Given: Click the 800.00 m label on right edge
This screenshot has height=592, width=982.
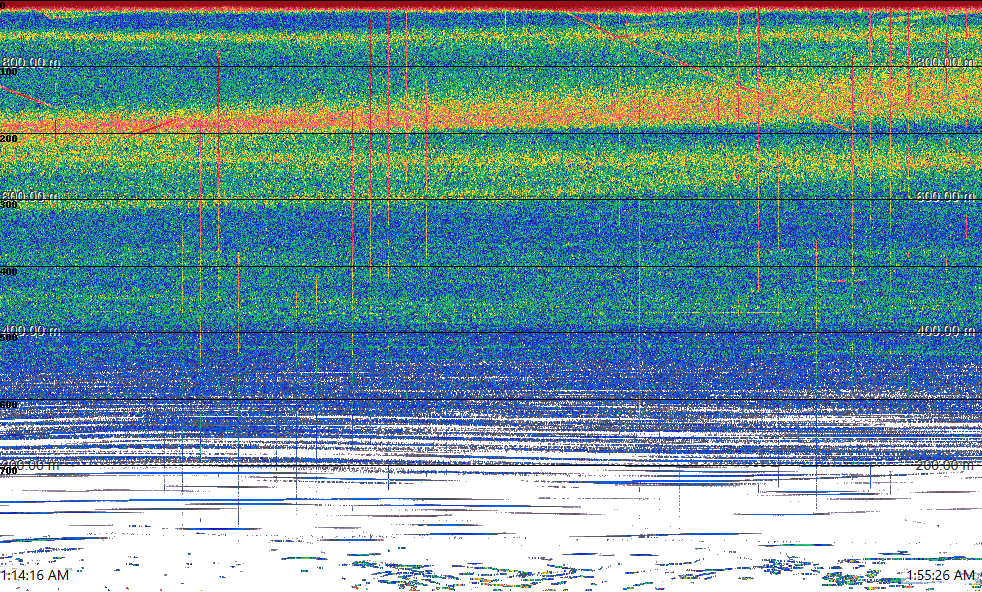Looking at the screenshot, I should tap(945, 62).
